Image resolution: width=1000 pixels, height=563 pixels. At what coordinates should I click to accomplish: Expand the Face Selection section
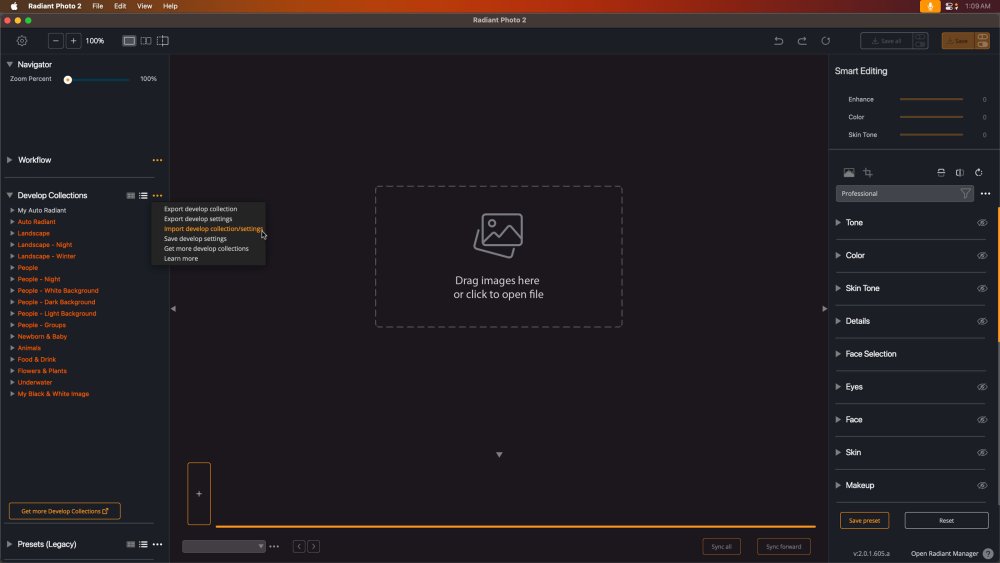coord(838,354)
